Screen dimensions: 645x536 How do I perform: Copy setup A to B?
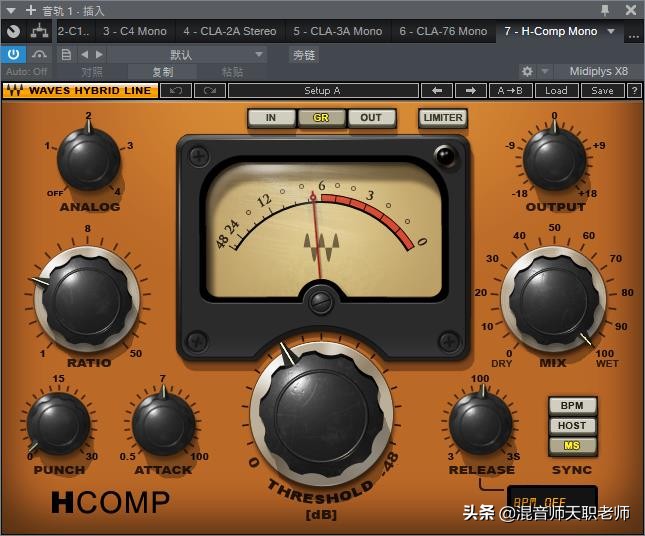coord(510,90)
